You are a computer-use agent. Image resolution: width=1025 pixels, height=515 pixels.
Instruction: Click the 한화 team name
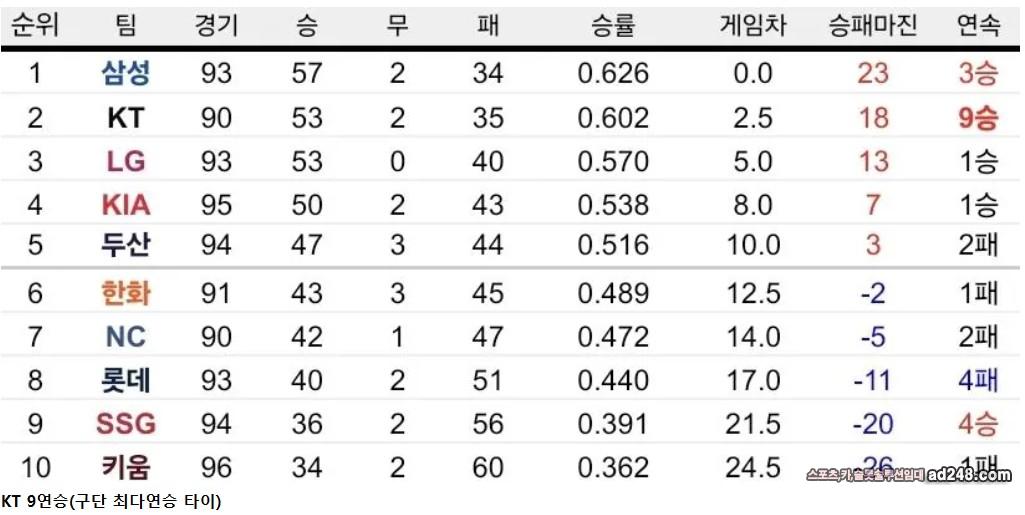point(126,293)
